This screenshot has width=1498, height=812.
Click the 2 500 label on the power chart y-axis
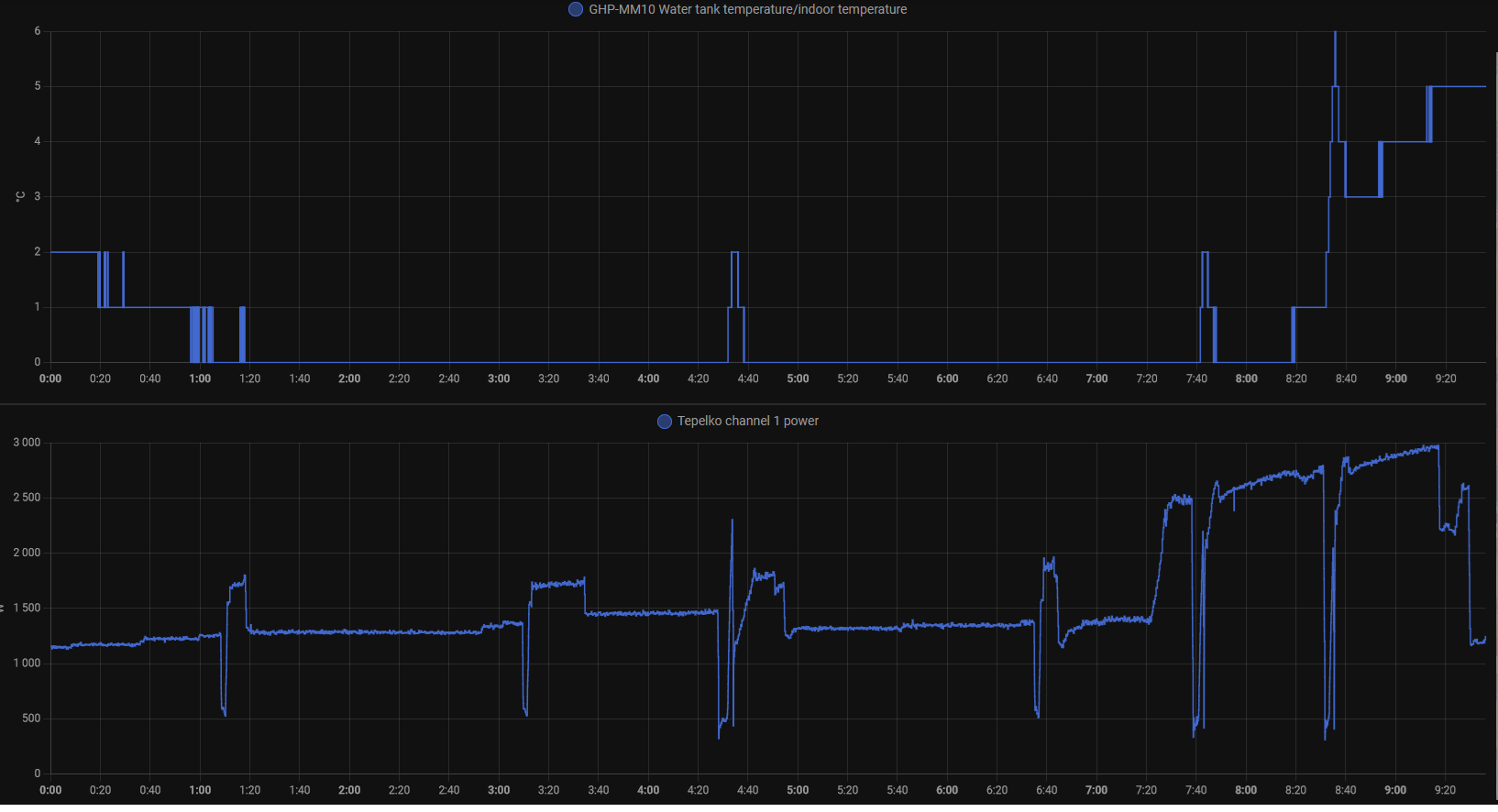click(27, 498)
